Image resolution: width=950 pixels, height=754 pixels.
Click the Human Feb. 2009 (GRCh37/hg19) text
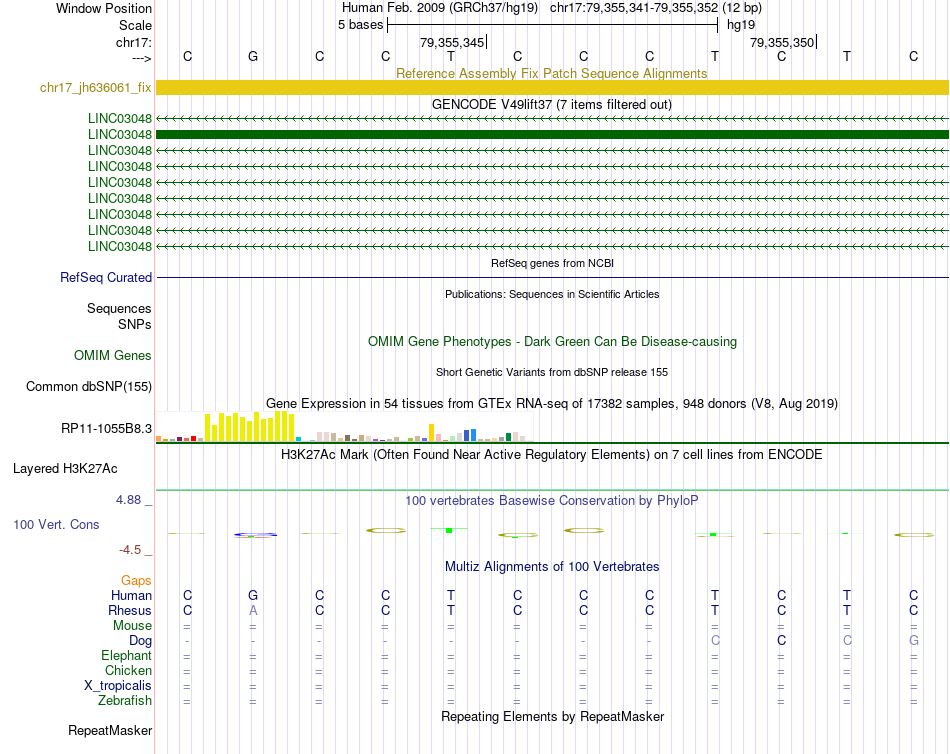[440, 8]
